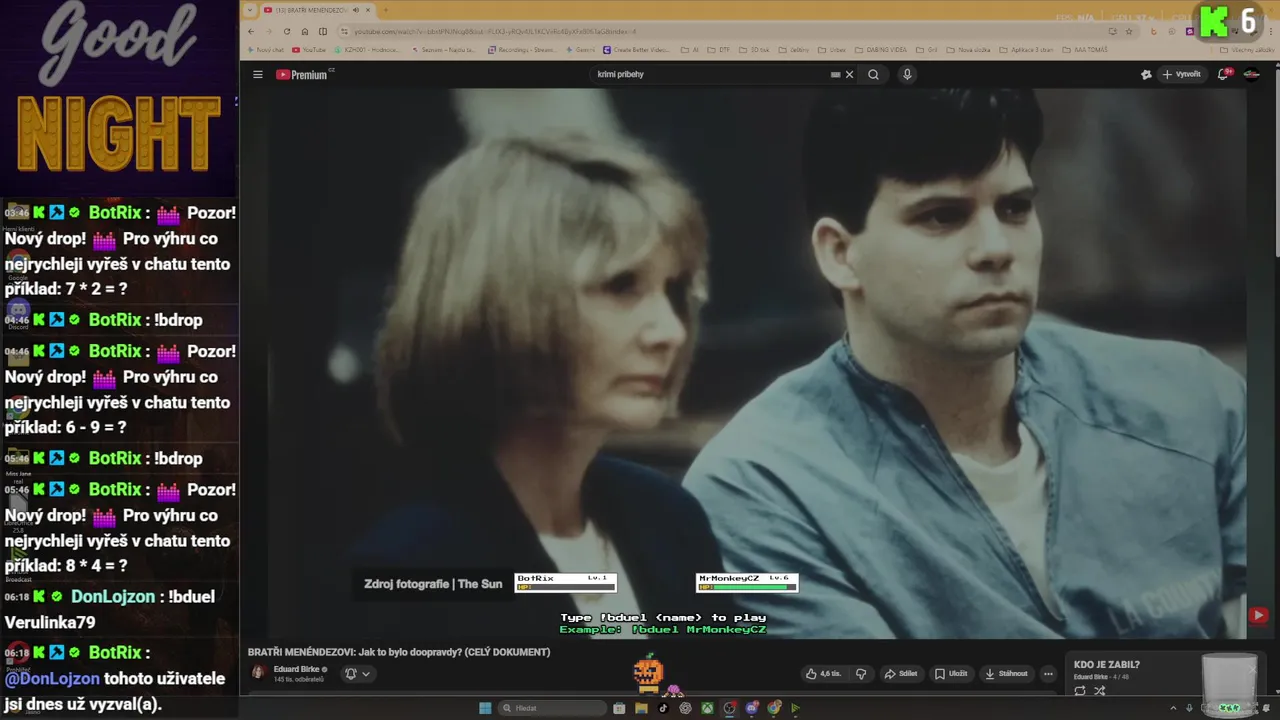The width and height of the screenshot is (1280, 720).
Task: Run search with the magnifier button
Action: coord(873,74)
